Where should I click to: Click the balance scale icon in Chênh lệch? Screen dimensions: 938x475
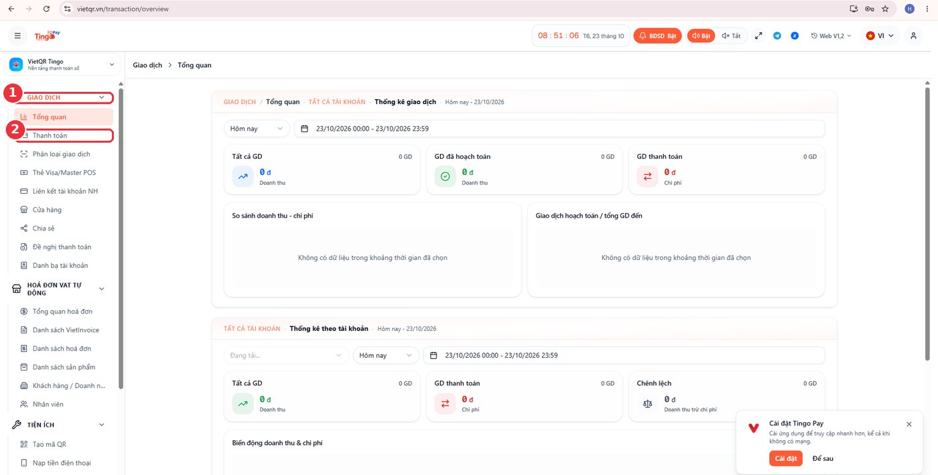click(647, 404)
